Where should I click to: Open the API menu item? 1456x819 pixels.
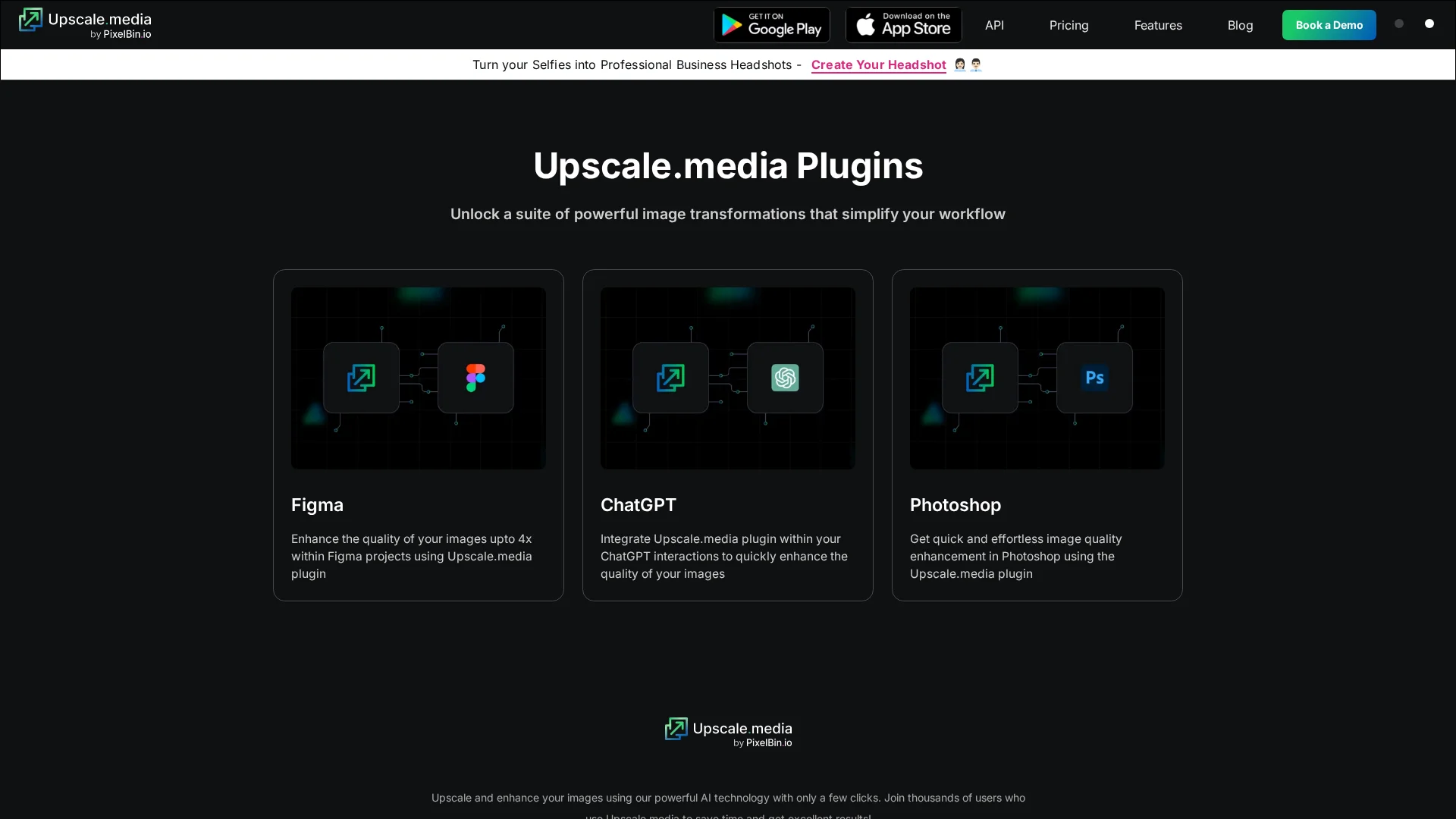994,25
